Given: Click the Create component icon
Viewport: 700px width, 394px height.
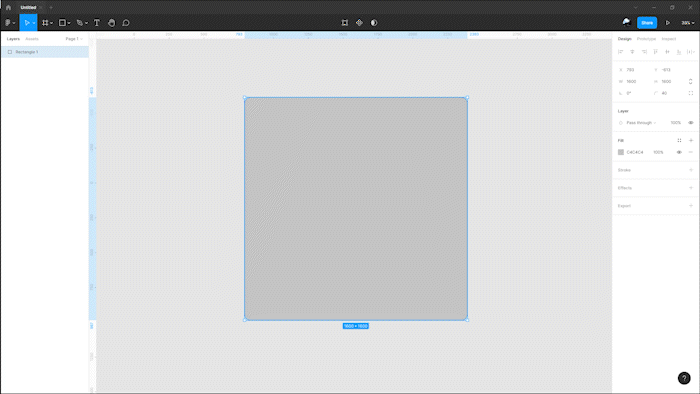Looking at the screenshot, I should (x=359, y=23).
